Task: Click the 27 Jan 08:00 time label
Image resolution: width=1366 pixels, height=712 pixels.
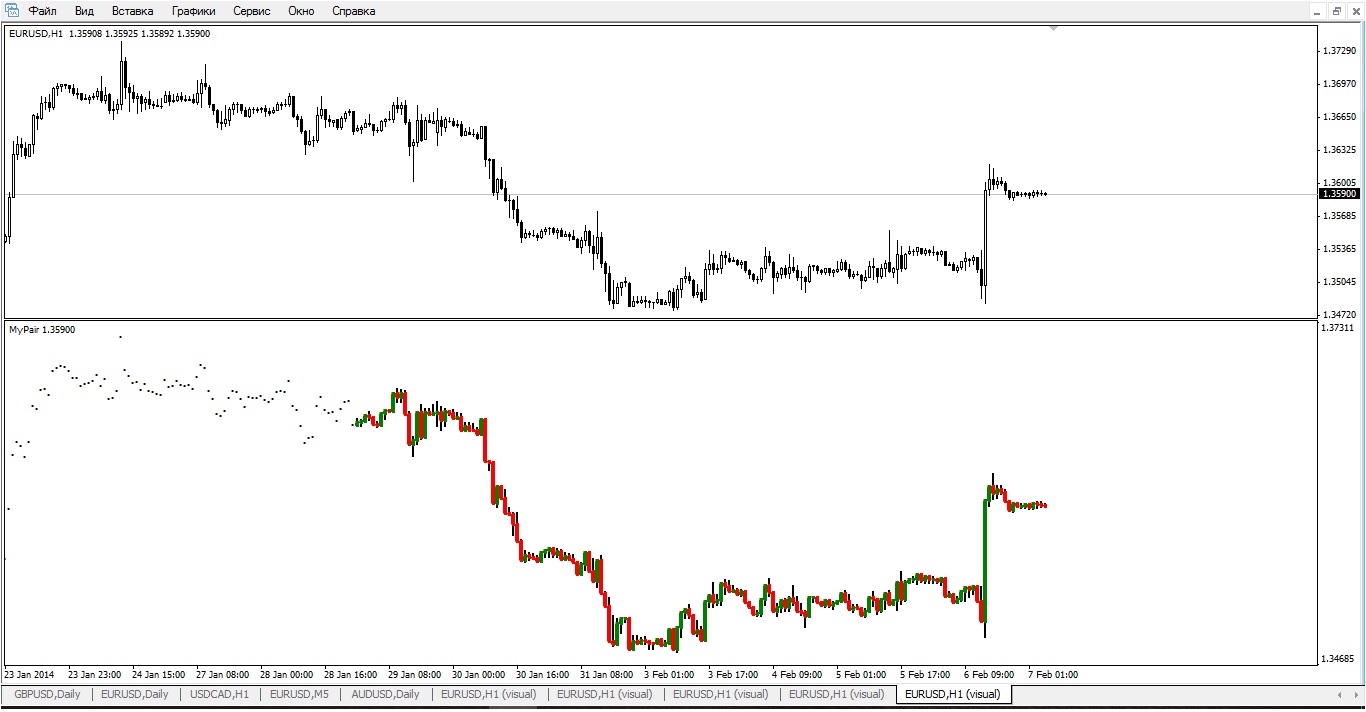Action: (x=223, y=675)
